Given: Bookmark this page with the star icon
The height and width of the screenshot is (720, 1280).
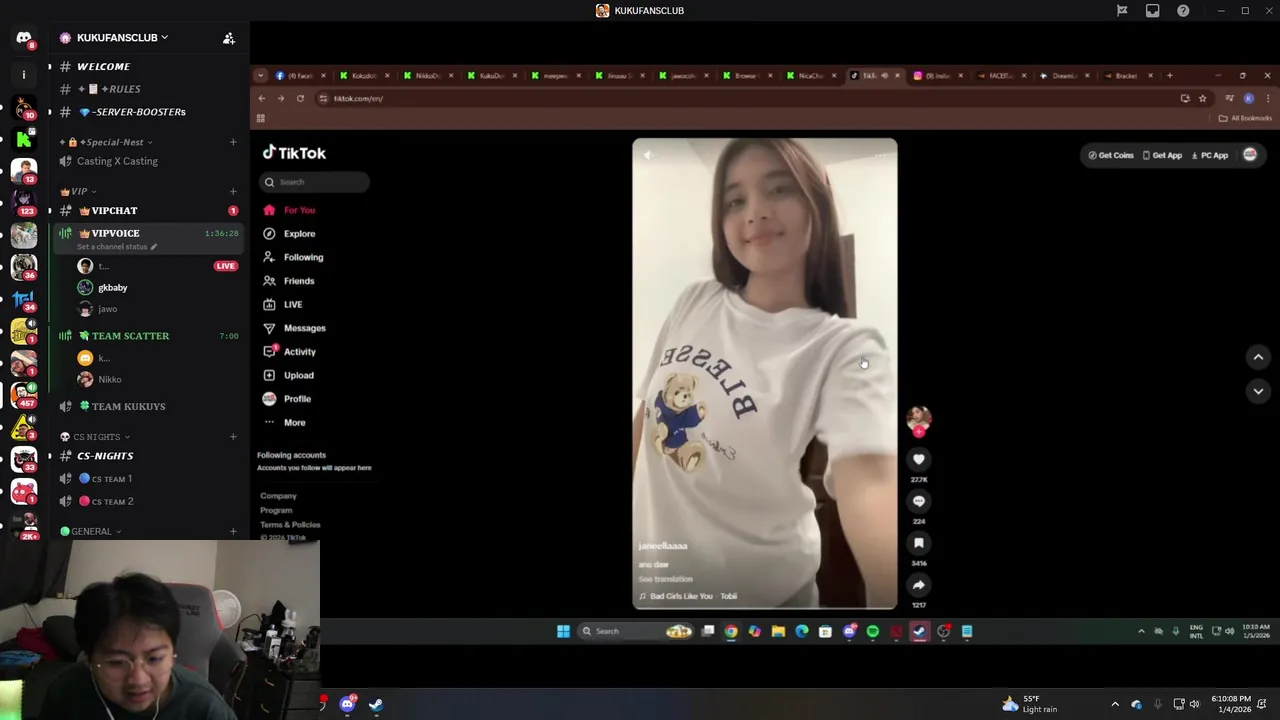Looking at the screenshot, I should (1202, 98).
